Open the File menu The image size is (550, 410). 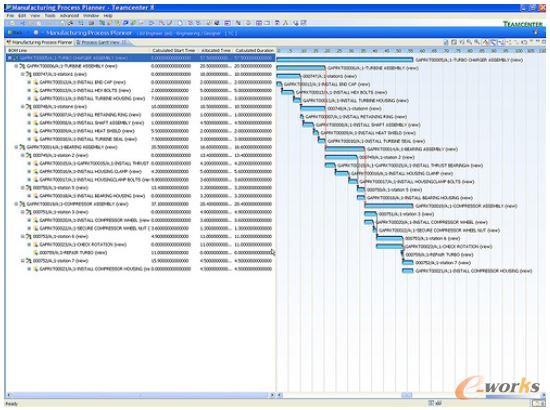pos(10,16)
